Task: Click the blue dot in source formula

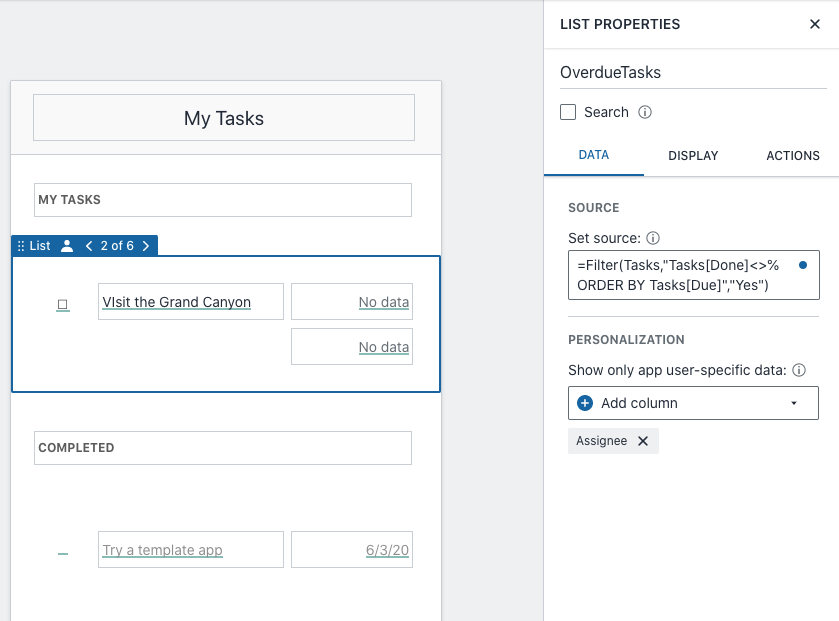Action: (802, 266)
